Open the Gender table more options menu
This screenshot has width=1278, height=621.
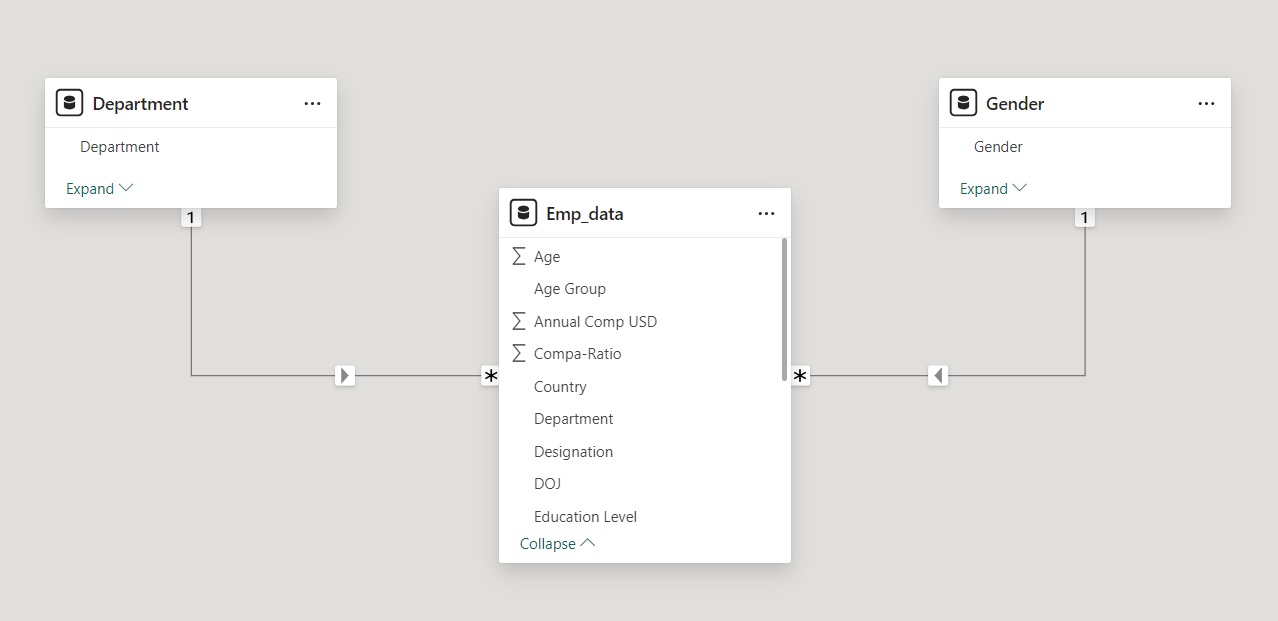(x=1206, y=104)
